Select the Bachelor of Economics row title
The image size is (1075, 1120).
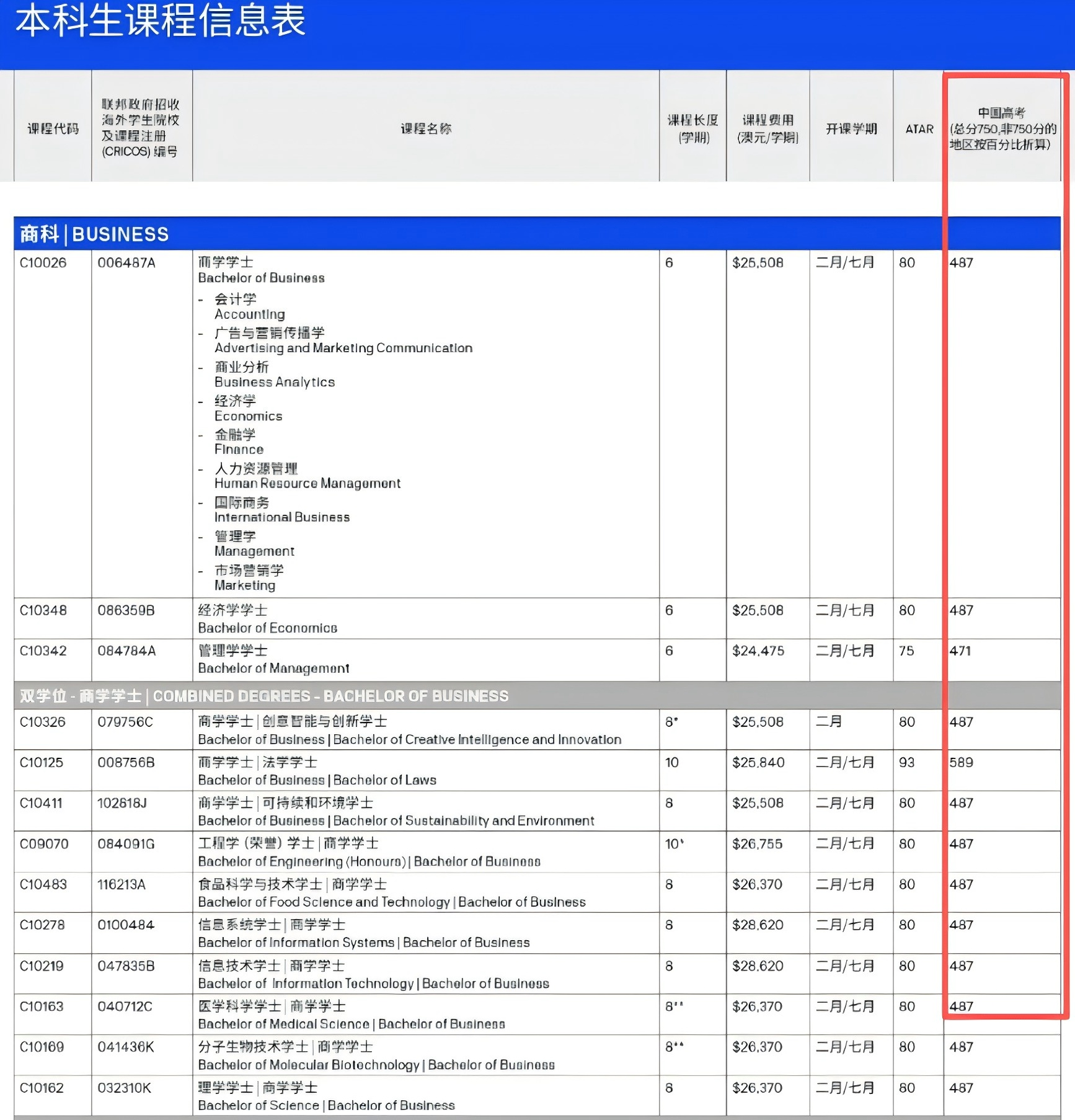pyautogui.click(x=267, y=628)
